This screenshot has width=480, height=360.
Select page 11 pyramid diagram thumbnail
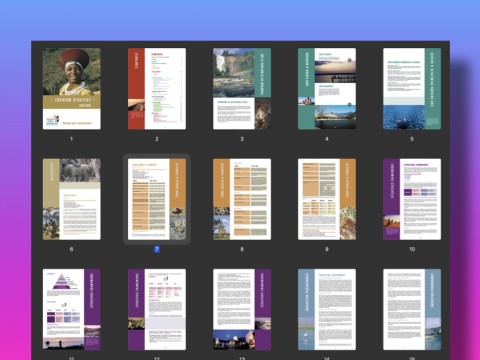click(72, 309)
